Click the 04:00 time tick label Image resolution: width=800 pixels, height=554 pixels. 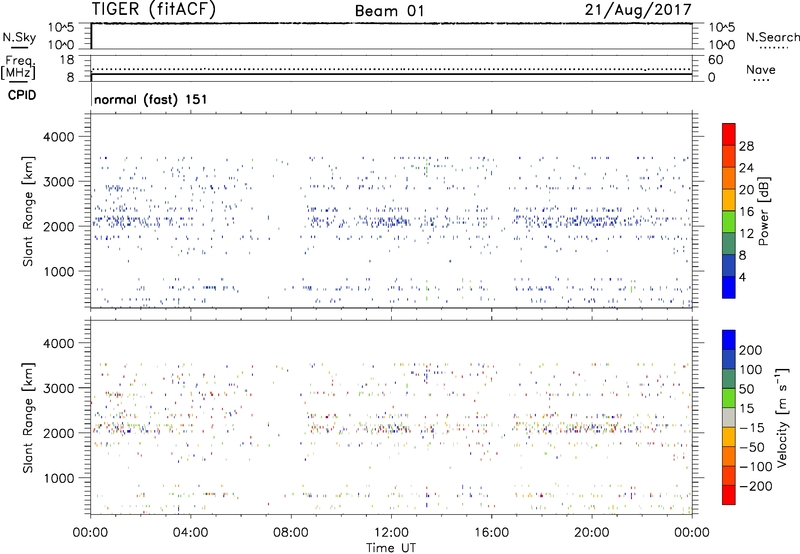coord(190,533)
